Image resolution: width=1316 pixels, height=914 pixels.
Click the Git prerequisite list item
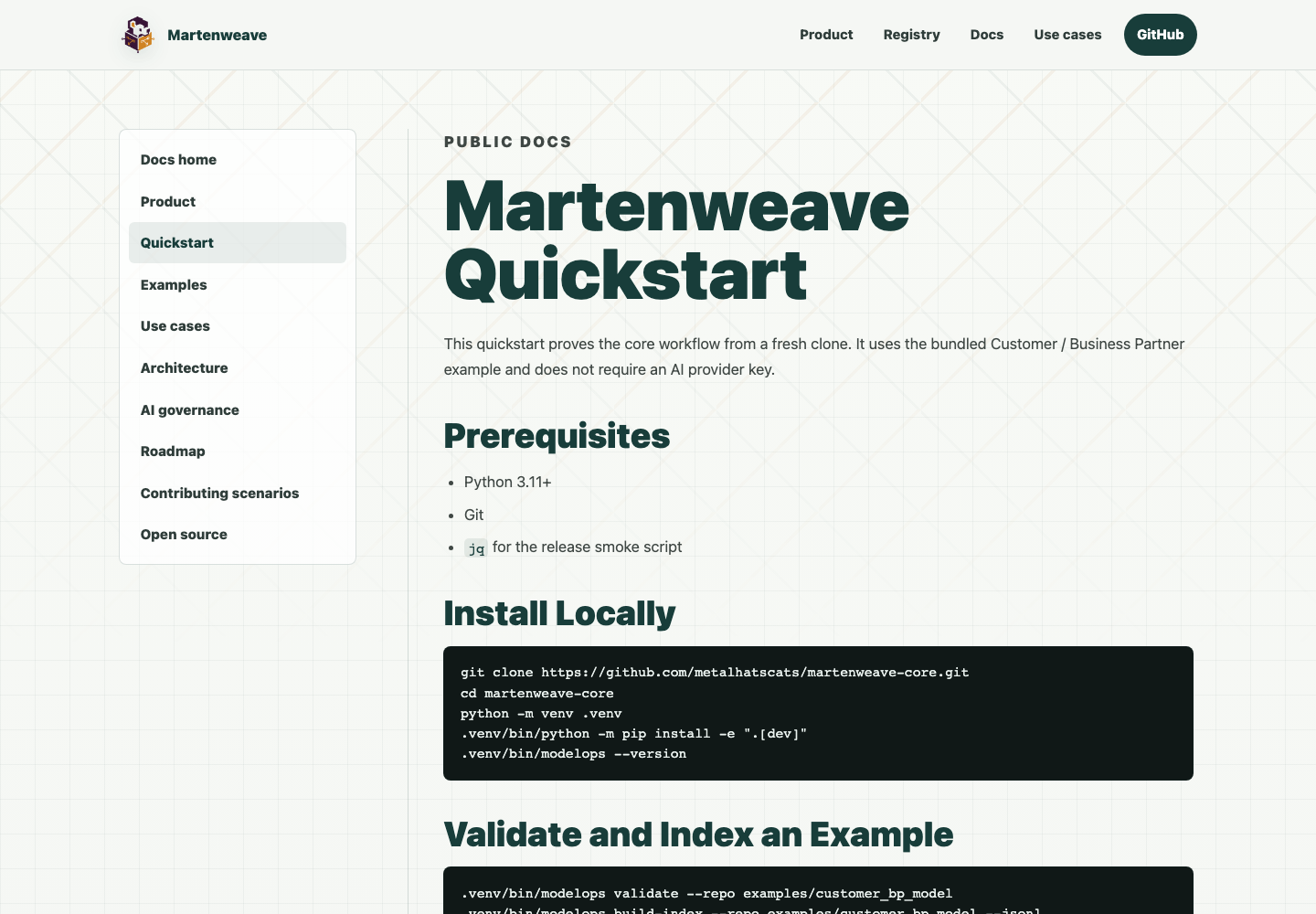pyautogui.click(x=473, y=515)
